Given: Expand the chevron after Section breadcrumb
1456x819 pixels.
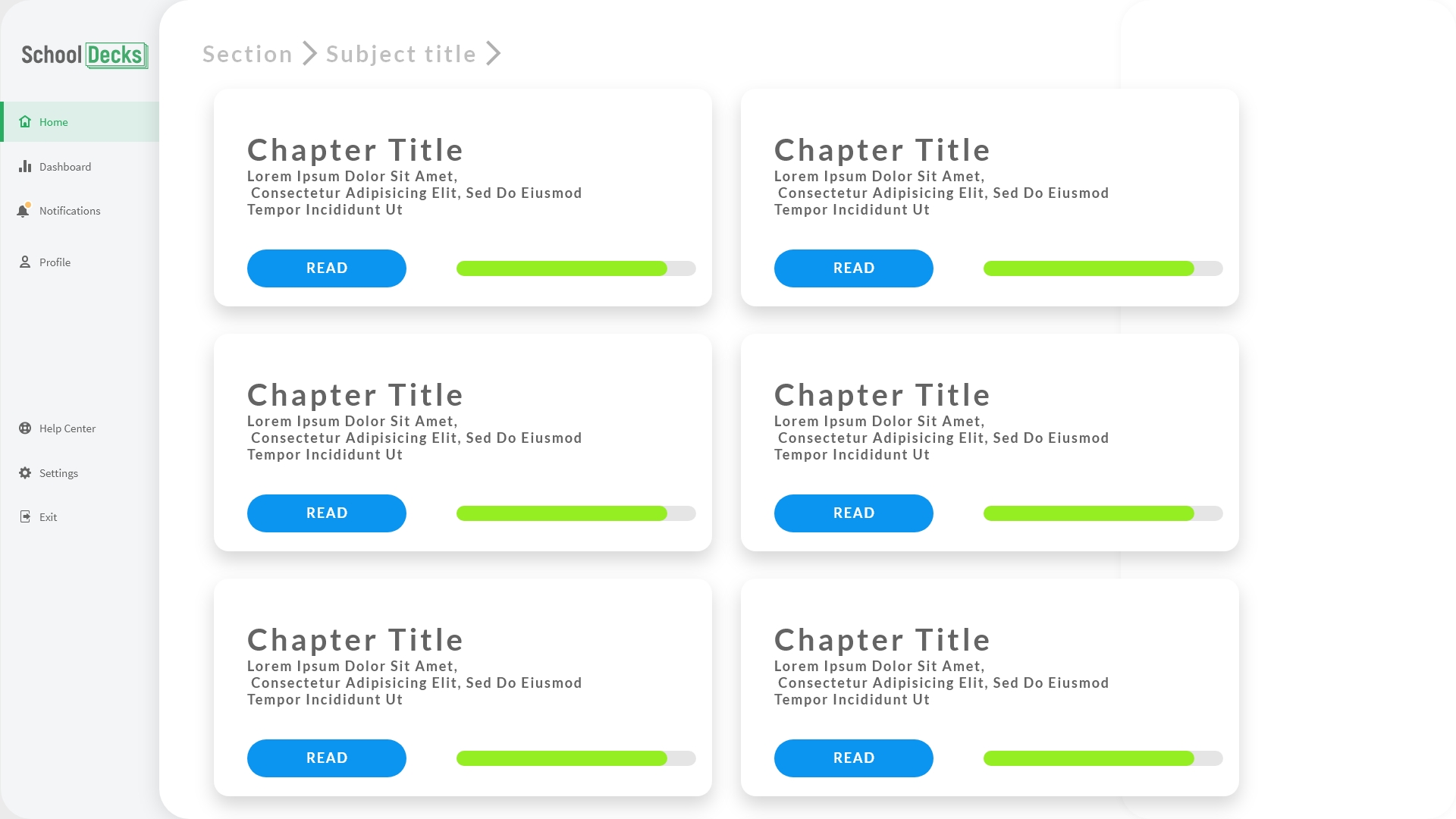Looking at the screenshot, I should pyautogui.click(x=309, y=54).
